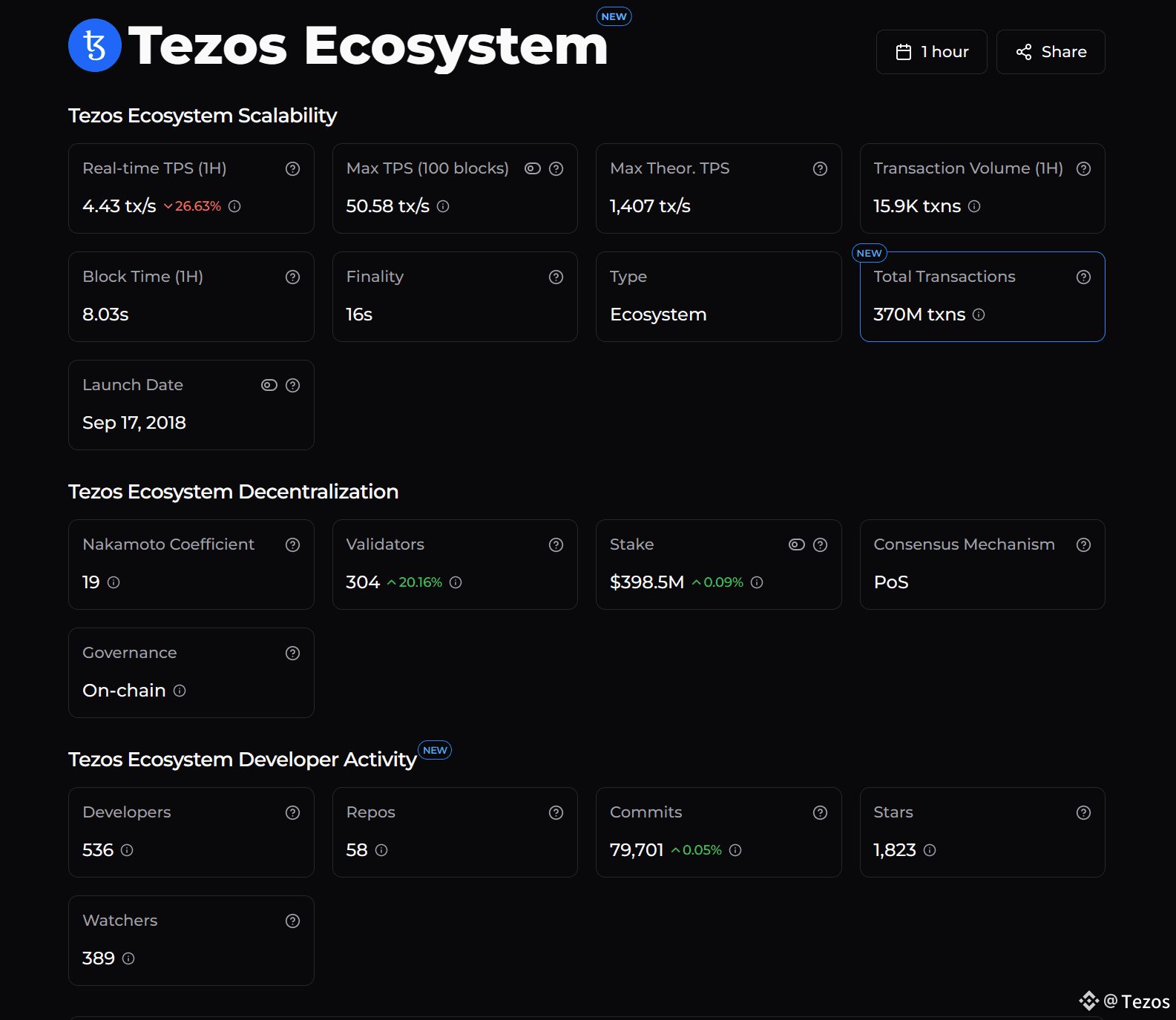Click the NEW badge beside page title
Image resolution: width=1176 pixels, height=1020 pixels.
pos(614,16)
